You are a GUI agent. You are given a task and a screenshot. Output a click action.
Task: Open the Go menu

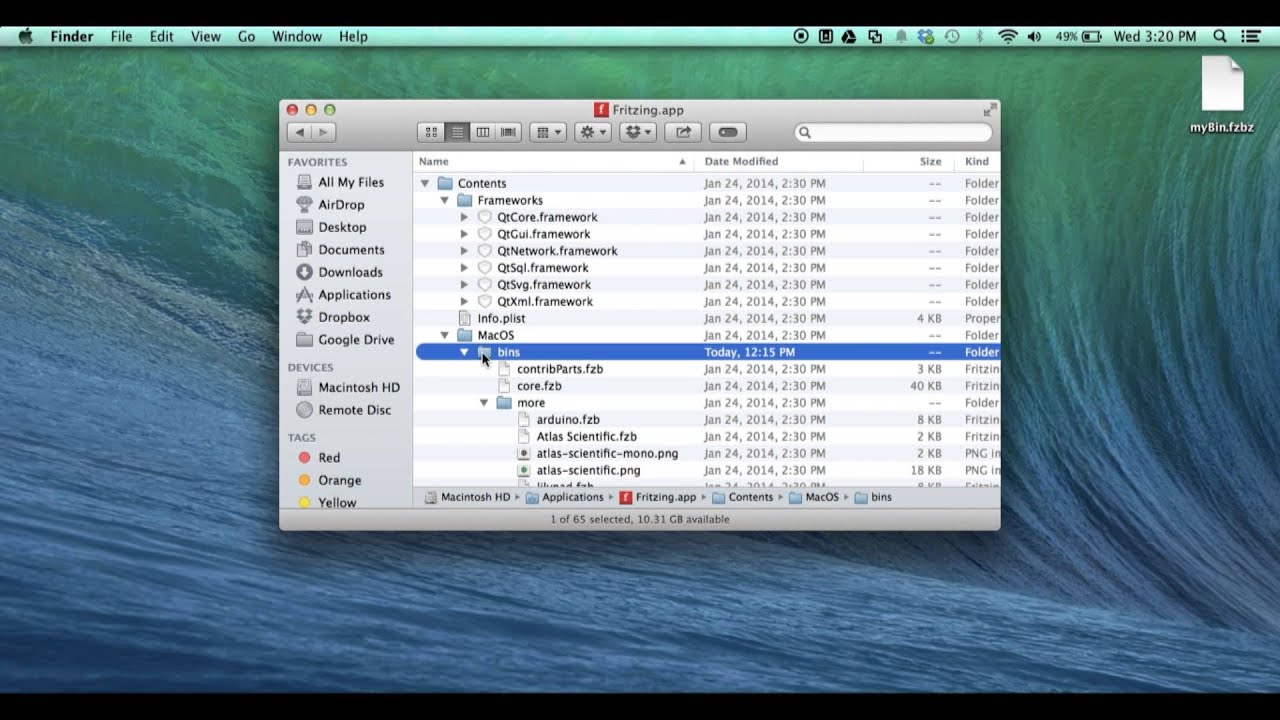pyautogui.click(x=247, y=36)
